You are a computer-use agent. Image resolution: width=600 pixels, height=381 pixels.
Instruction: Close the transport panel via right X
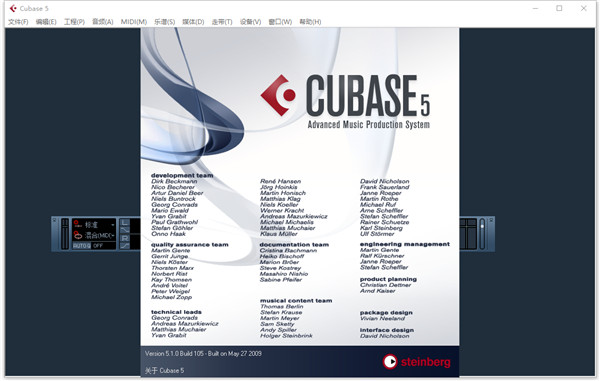coord(491,220)
